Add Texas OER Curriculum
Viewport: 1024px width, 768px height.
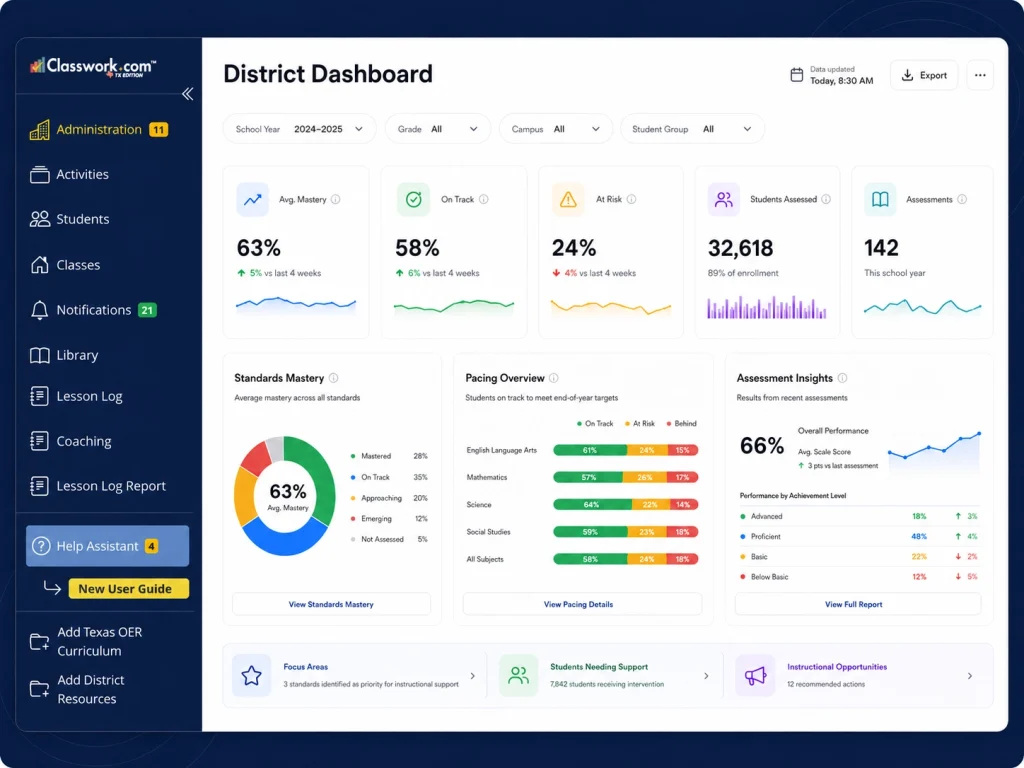[x=86, y=641]
